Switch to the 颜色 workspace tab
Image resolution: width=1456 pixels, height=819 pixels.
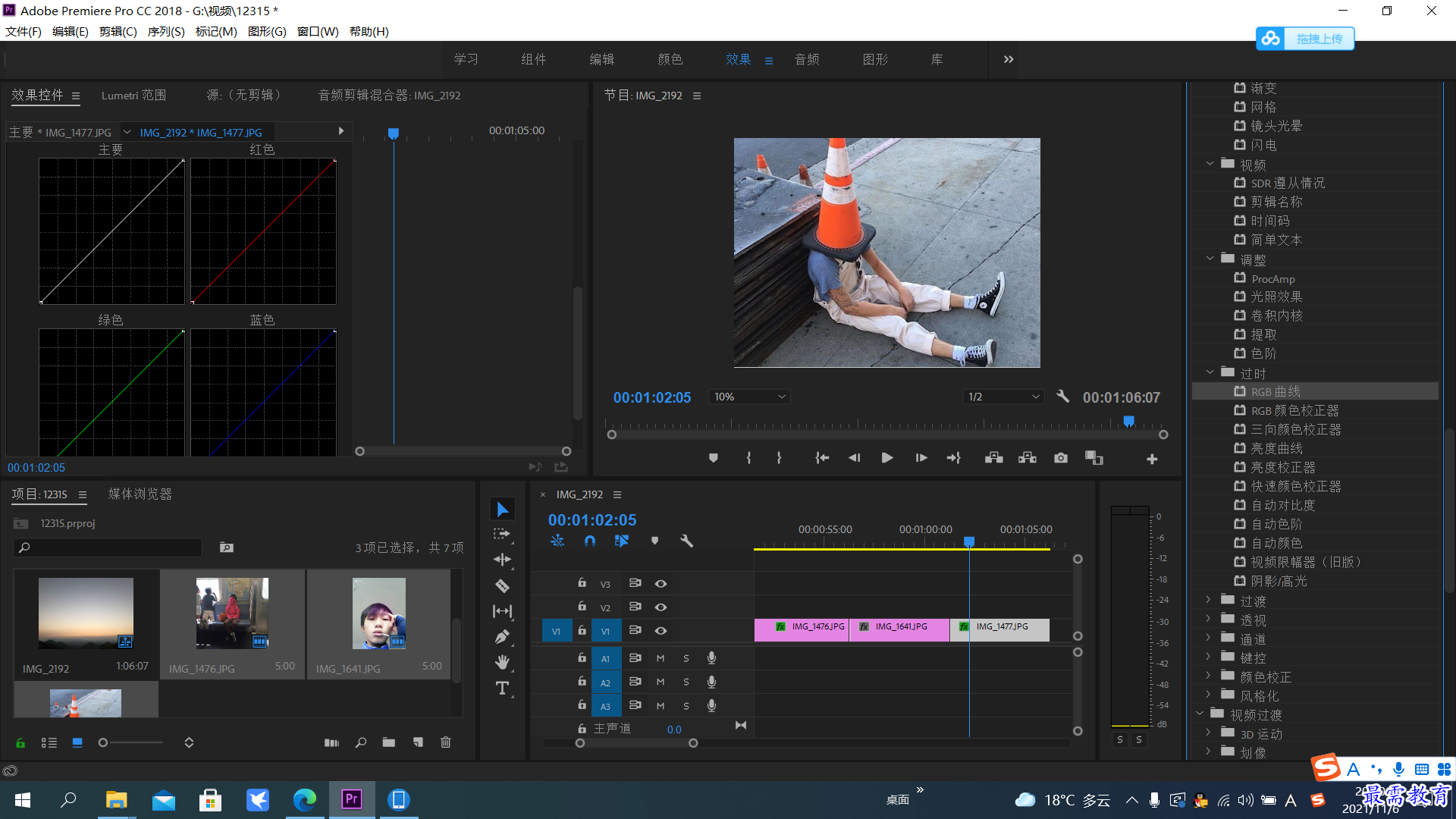point(670,59)
